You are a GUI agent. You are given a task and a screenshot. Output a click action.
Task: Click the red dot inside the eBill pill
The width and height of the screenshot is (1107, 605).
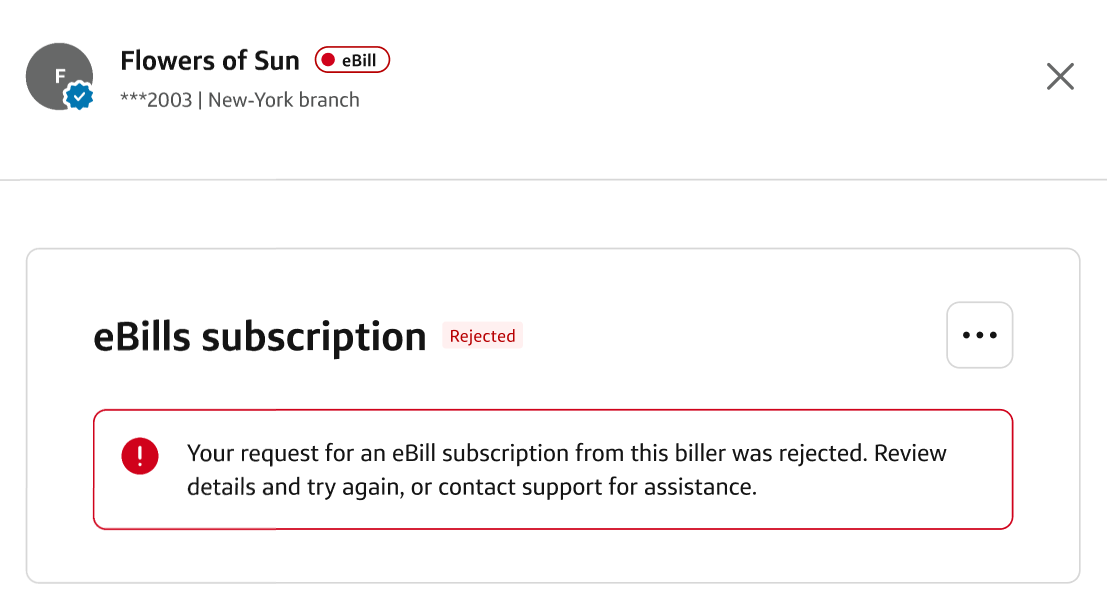click(329, 60)
